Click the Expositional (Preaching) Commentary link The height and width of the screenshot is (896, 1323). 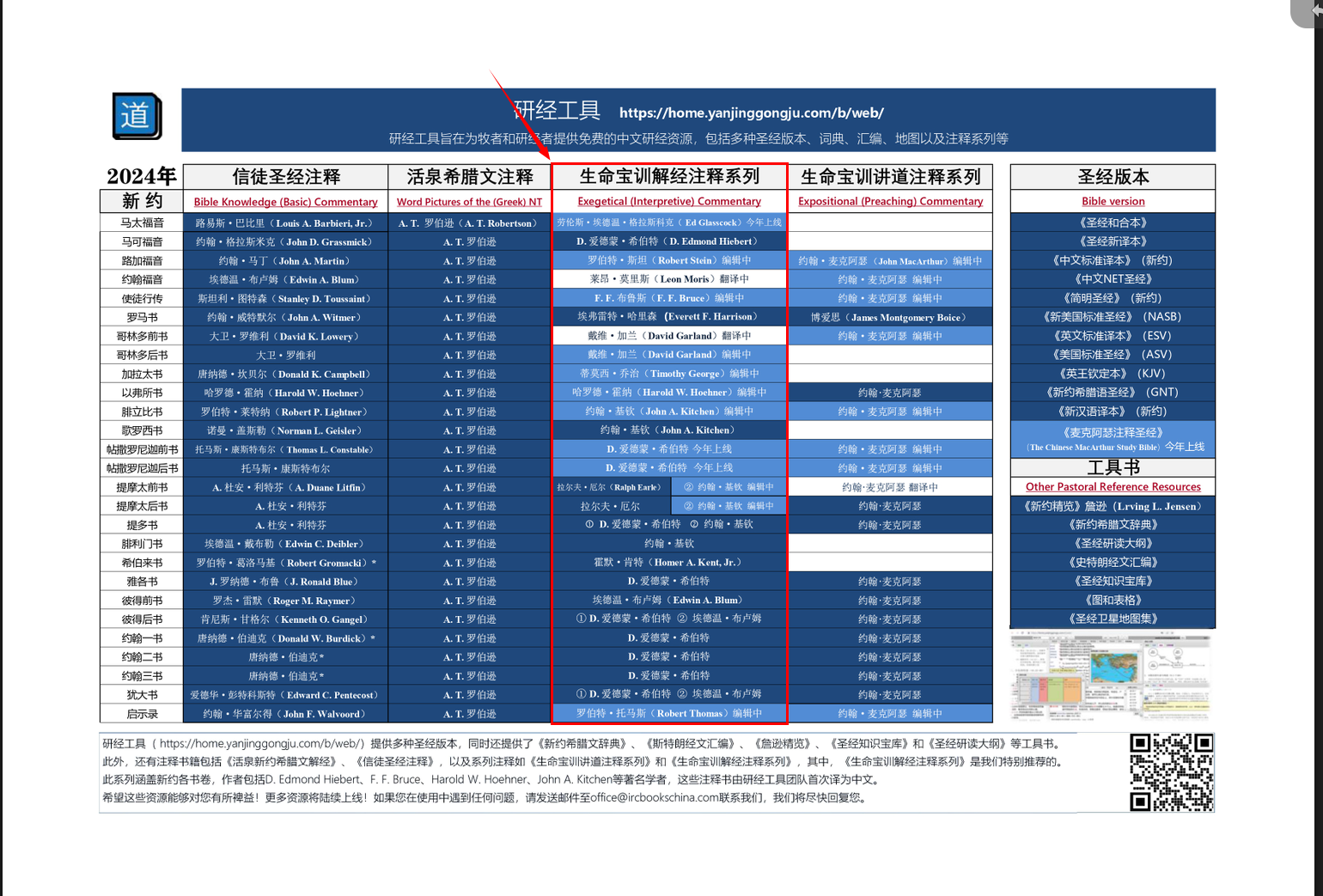890,201
